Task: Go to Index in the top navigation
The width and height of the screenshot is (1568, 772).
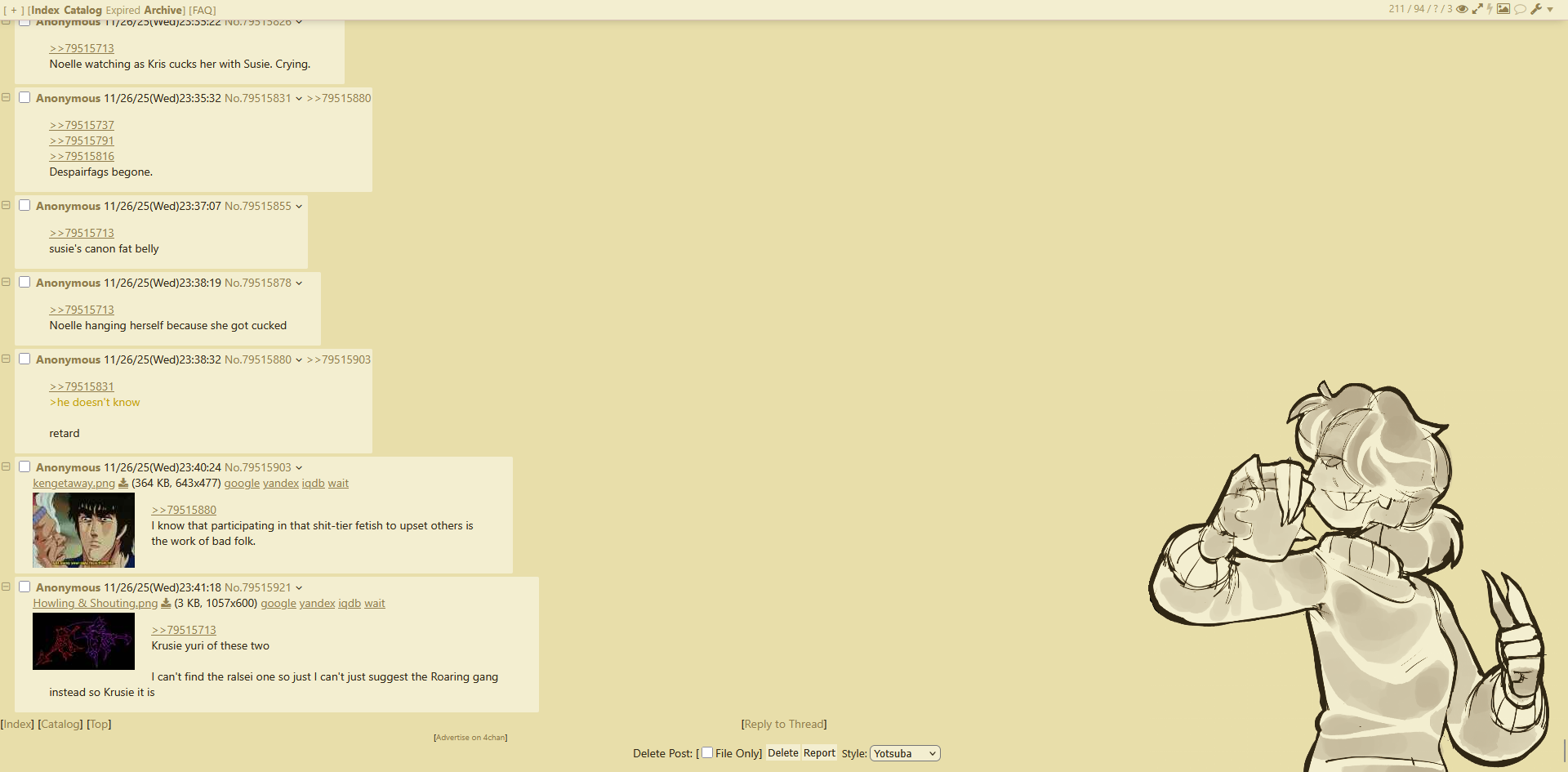Action: [x=45, y=11]
